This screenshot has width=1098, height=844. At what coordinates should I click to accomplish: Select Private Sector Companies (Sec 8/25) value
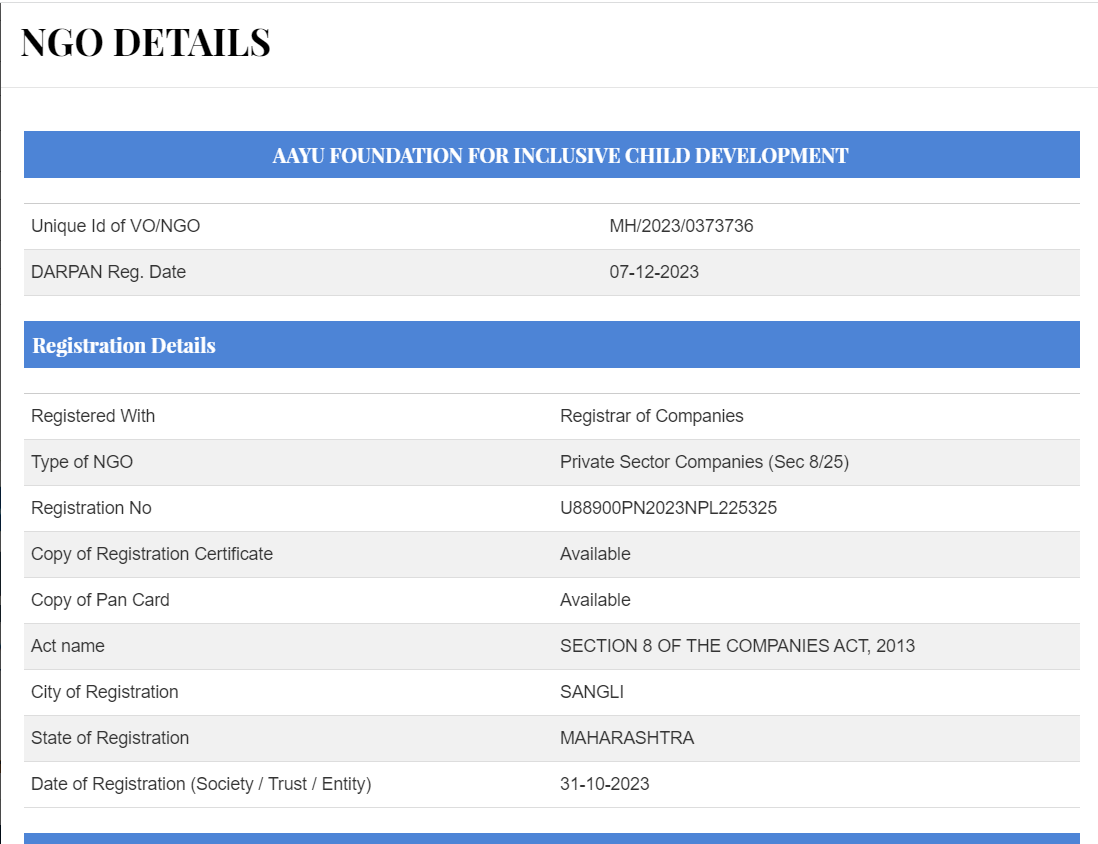click(704, 462)
